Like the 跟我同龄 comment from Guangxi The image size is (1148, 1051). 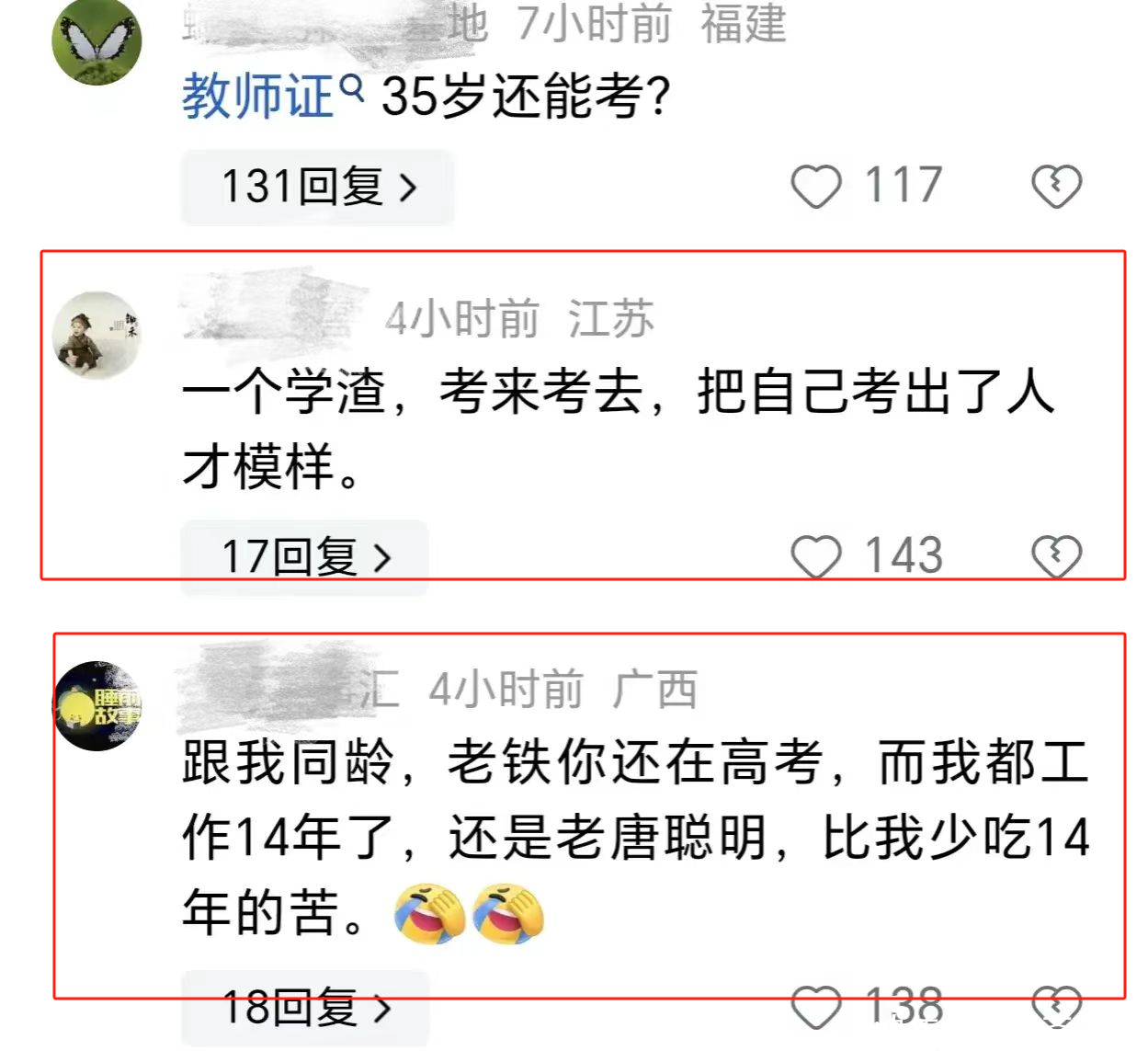point(816,1008)
